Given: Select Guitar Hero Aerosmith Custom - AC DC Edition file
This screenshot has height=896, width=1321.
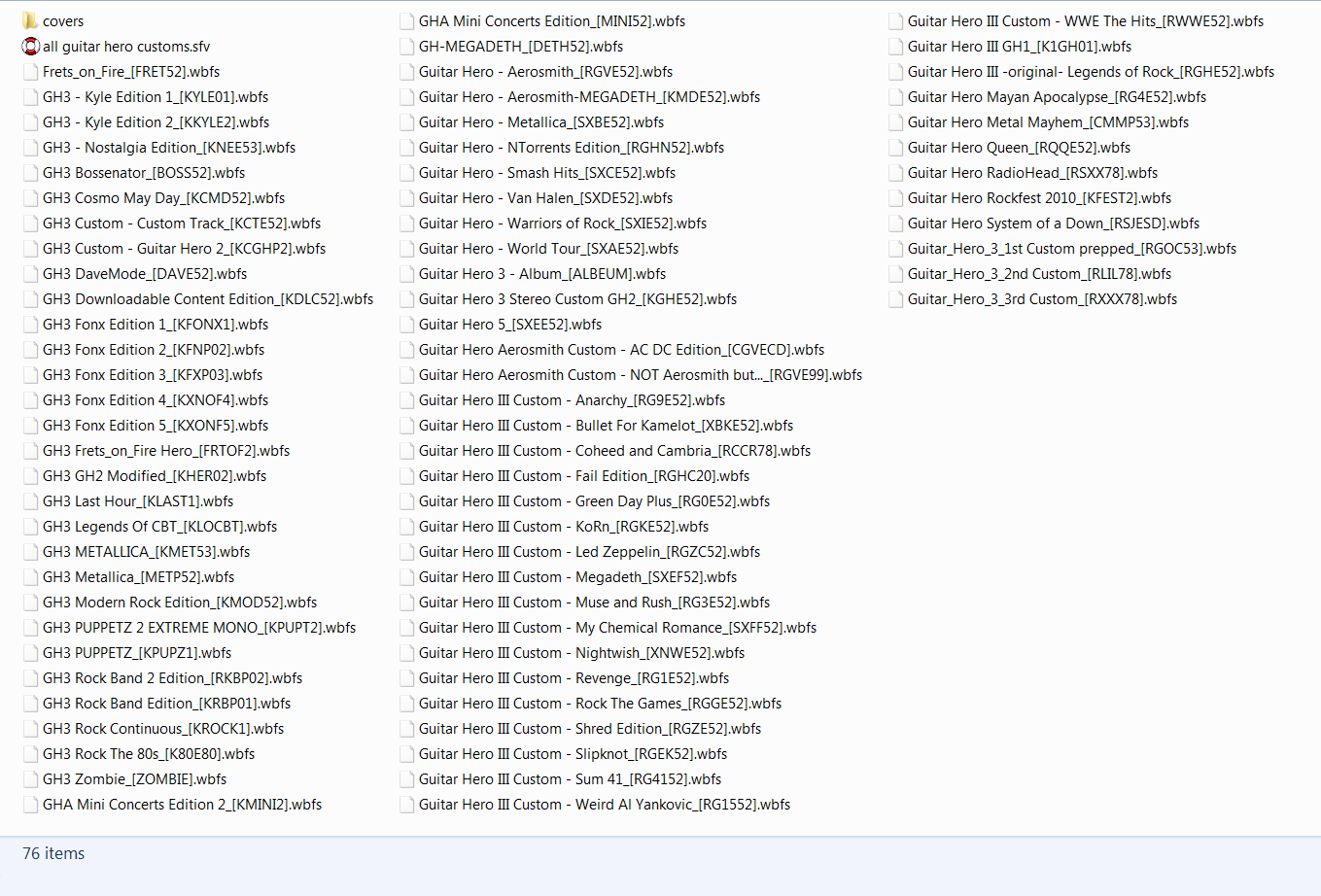Looking at the screenshot, I should 621,349.
